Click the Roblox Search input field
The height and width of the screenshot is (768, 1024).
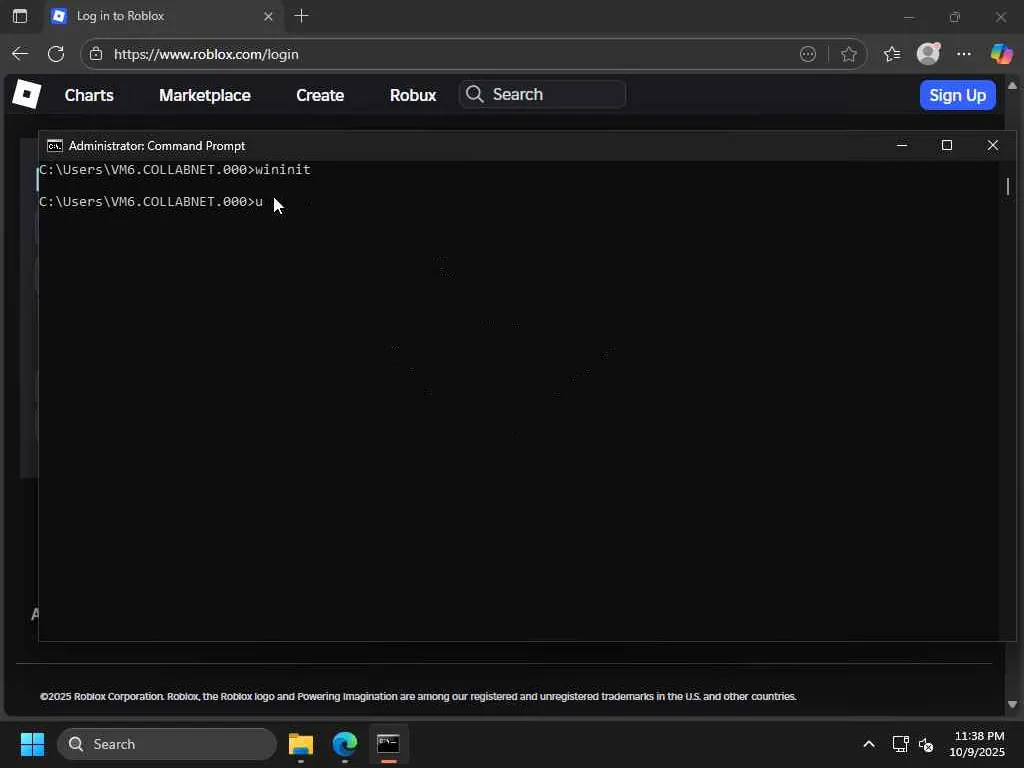(x=543, y=95)
